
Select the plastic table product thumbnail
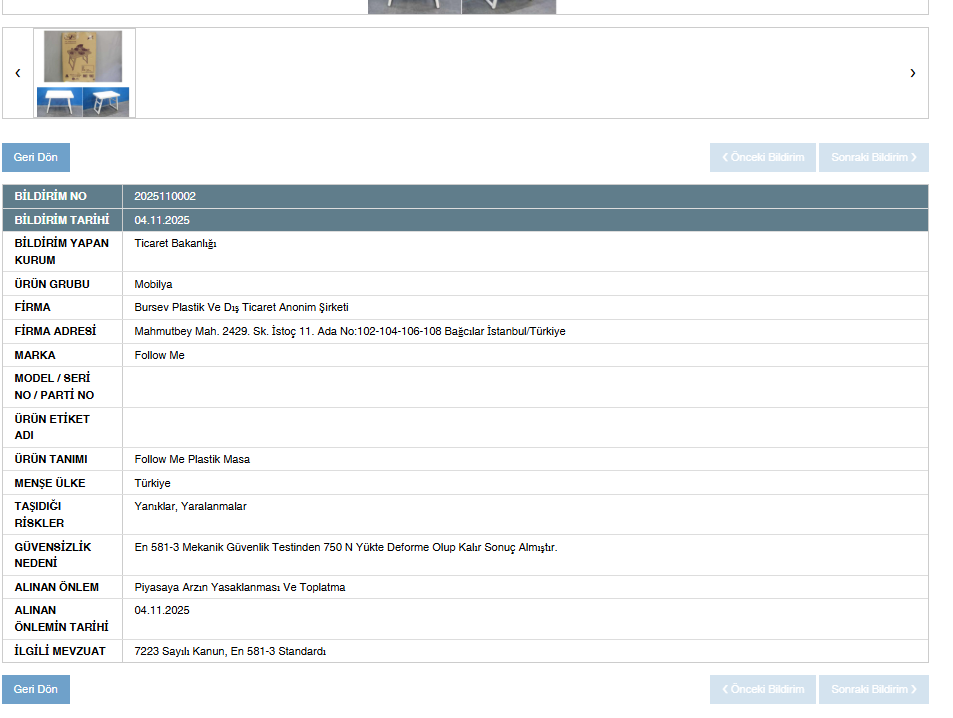coord(84,73)
